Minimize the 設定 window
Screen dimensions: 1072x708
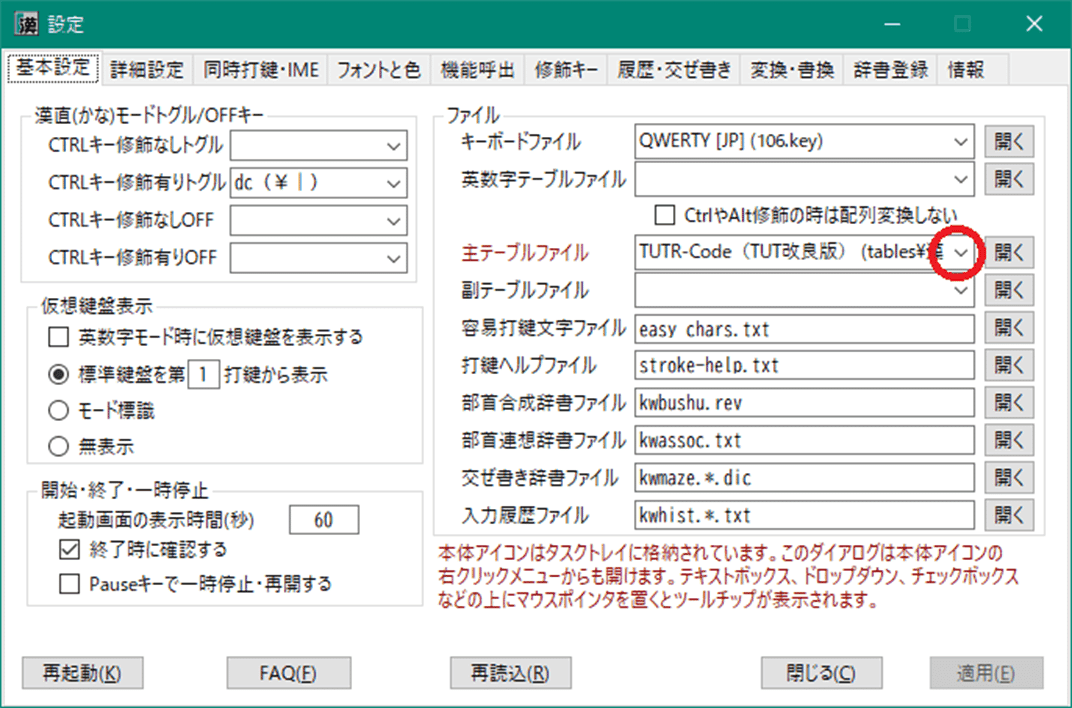tap(892, 25)
